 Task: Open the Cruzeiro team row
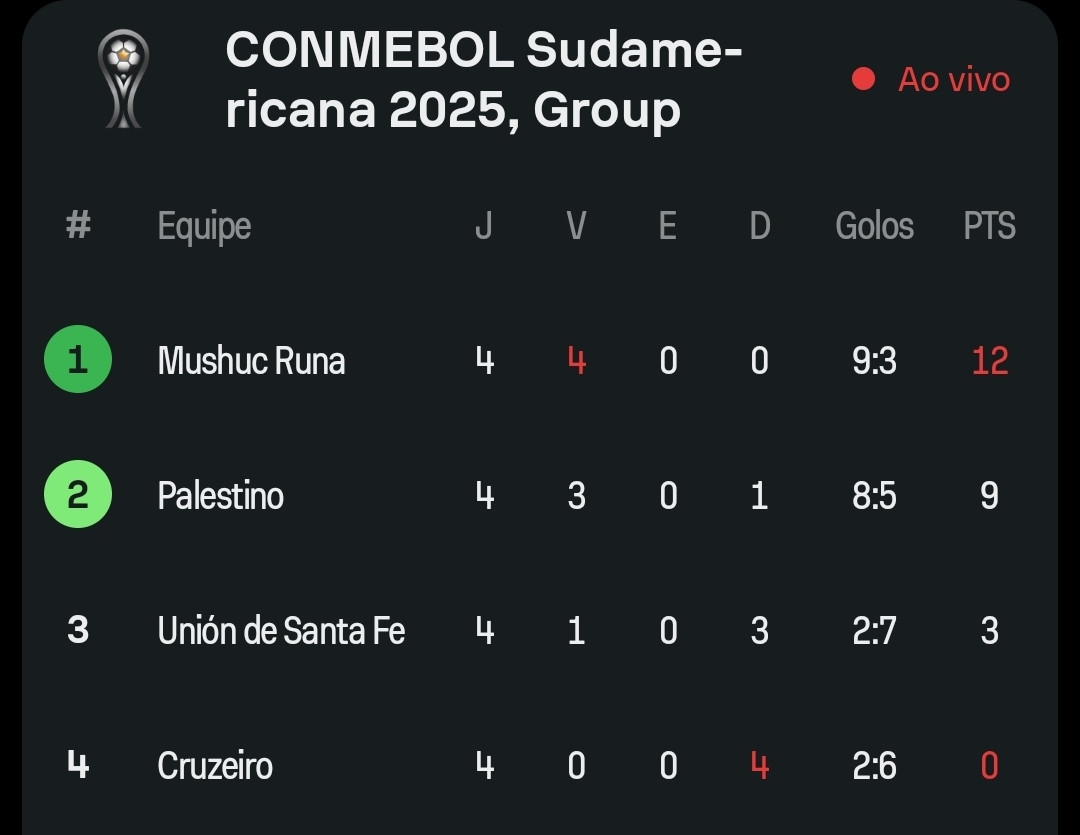pos(540,765)
